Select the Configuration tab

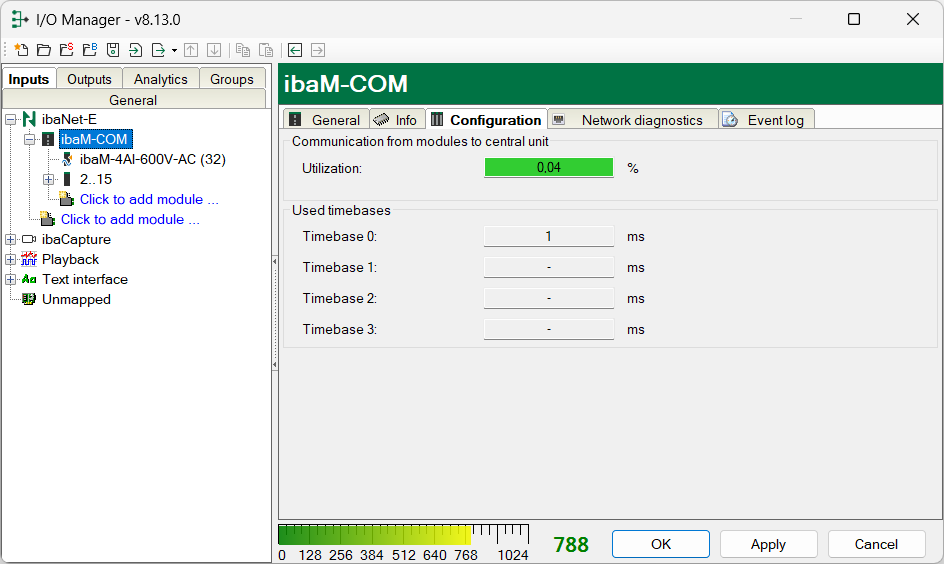click(486, 120)
